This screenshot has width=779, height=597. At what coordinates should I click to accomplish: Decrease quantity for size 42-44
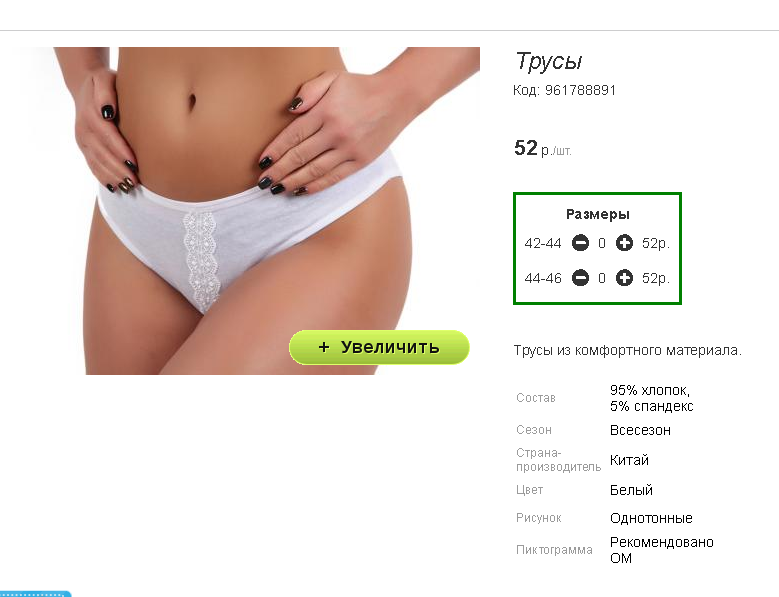tap(580, 243)
